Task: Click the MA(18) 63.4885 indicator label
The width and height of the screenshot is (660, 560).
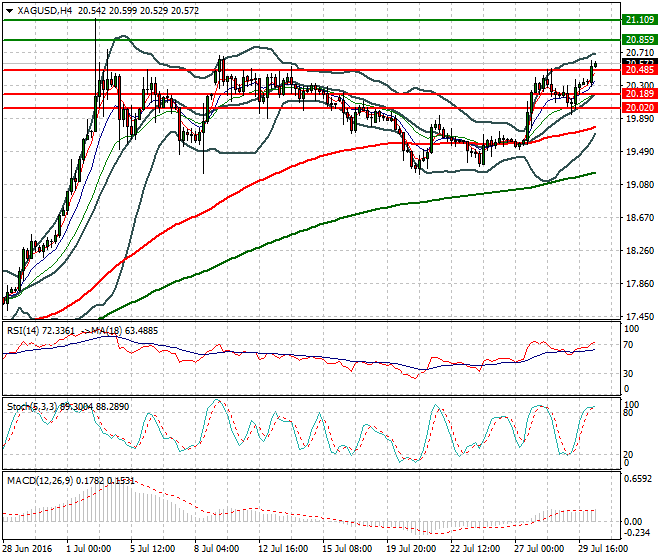Action: pyautogui.click(x=124, y=331)
